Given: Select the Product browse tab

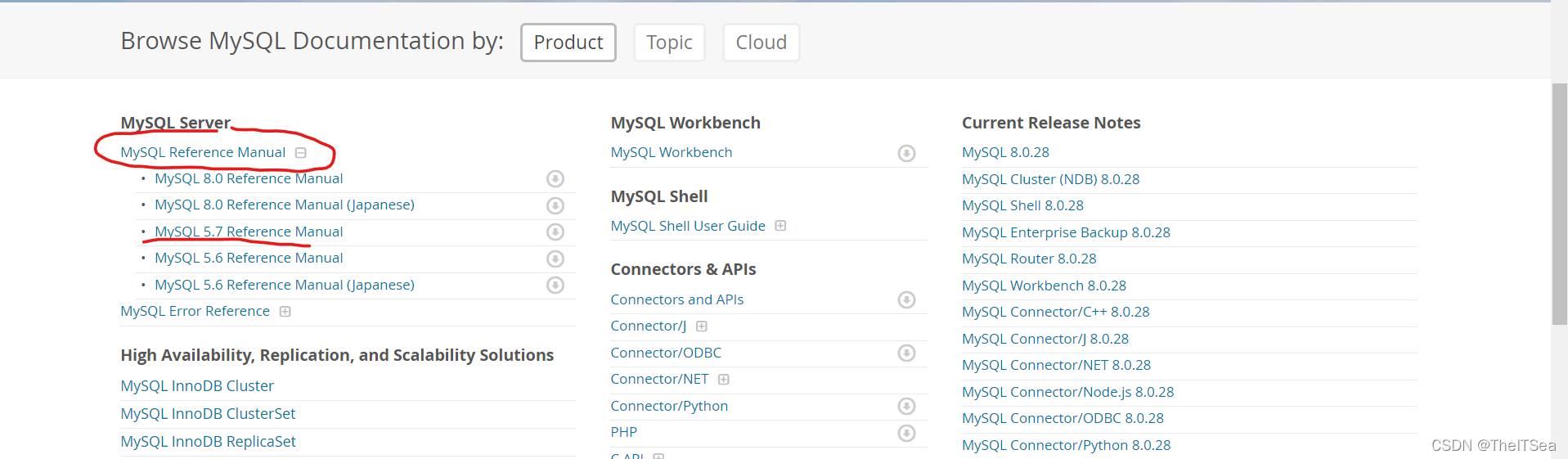Looking at the screenshot, I should (568, 43).
